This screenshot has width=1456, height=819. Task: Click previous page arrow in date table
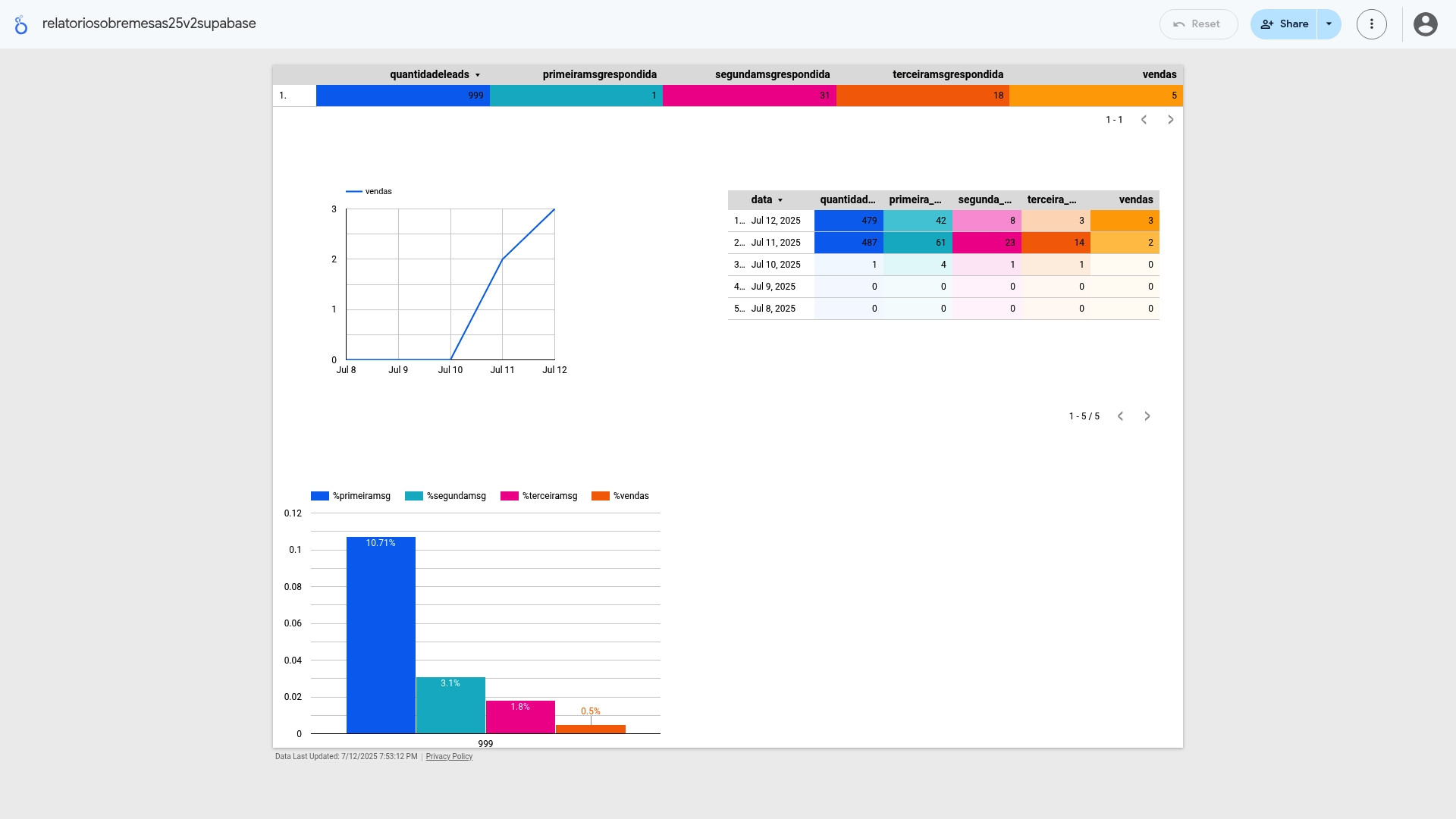click(x=1120, y=416)
